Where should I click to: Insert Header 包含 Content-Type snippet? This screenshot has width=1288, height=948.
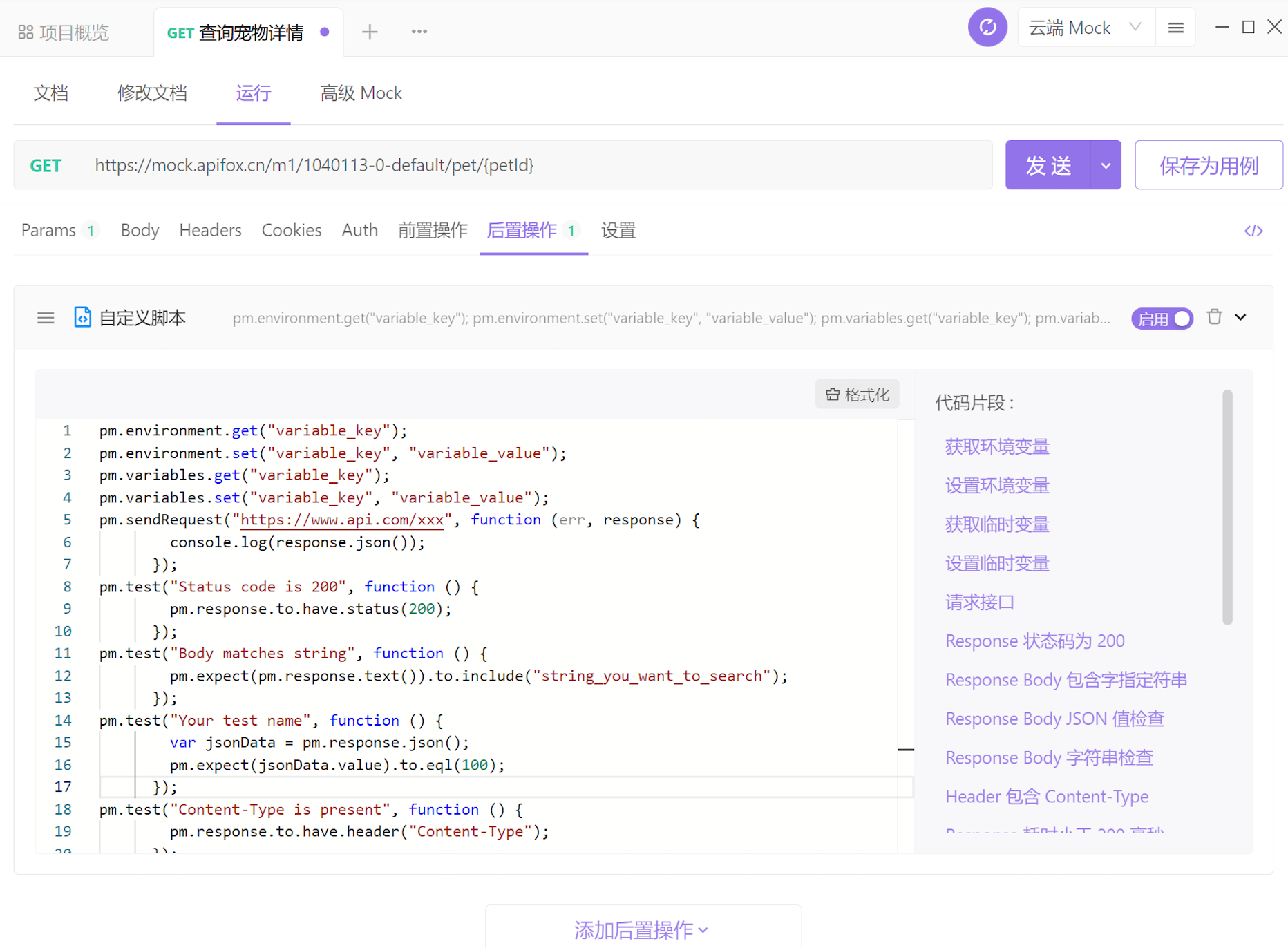1047,796
